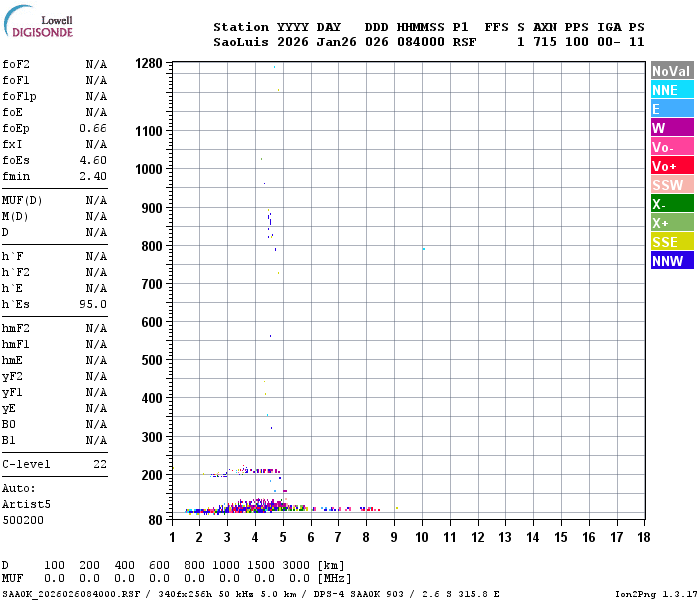Click the SSW salmon legend swatch

(x=672, y=184)
